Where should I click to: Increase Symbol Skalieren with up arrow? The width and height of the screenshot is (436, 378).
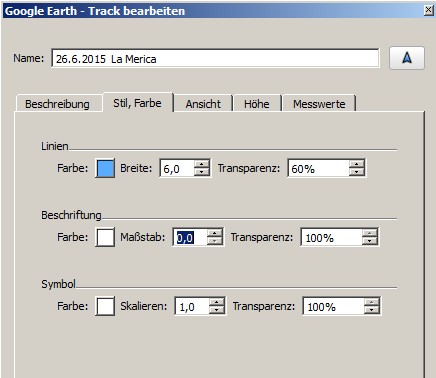[x=217, y=302]
